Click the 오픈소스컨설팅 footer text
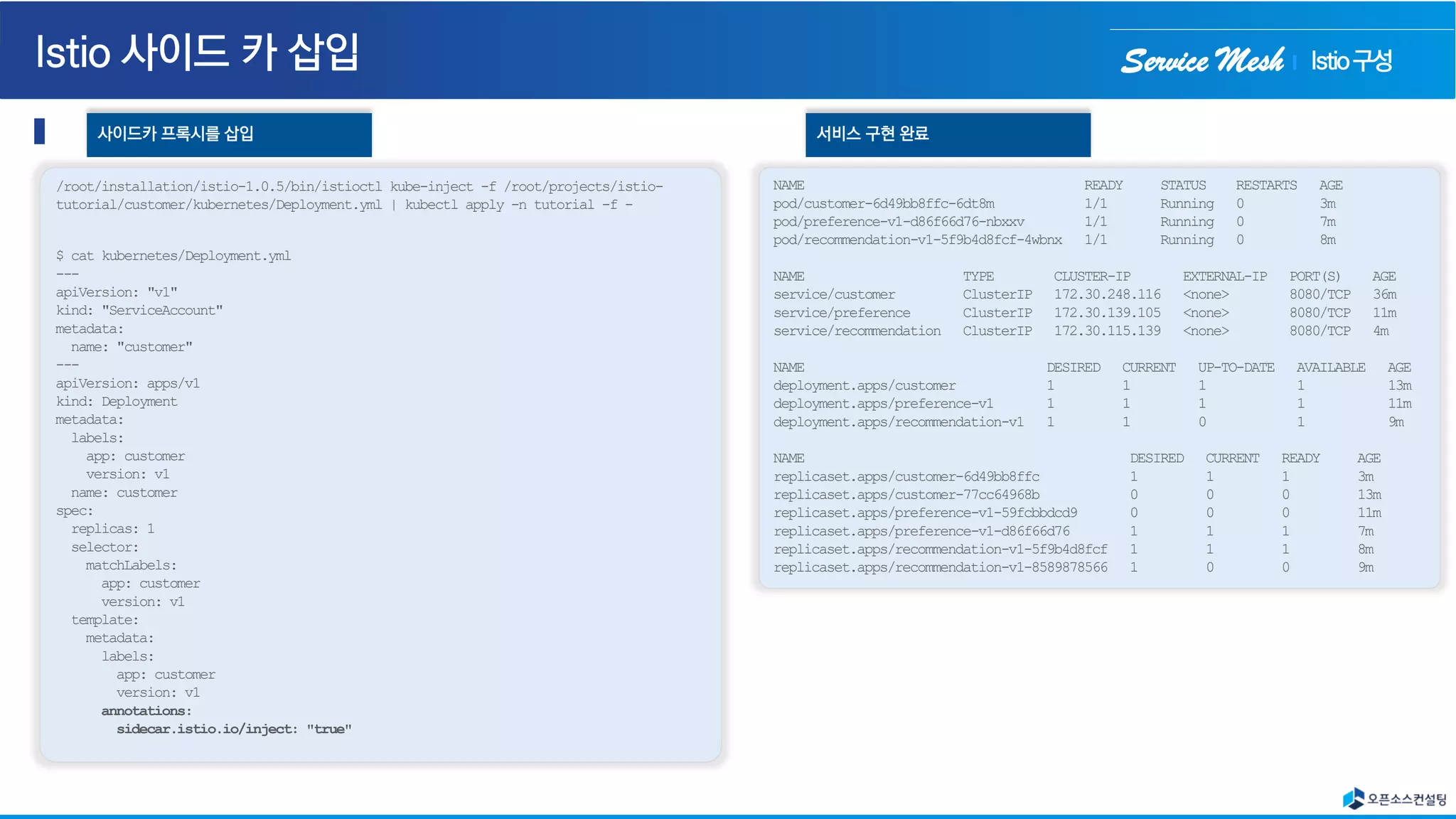The image size is (1456, 819). tap(1406, 799)
